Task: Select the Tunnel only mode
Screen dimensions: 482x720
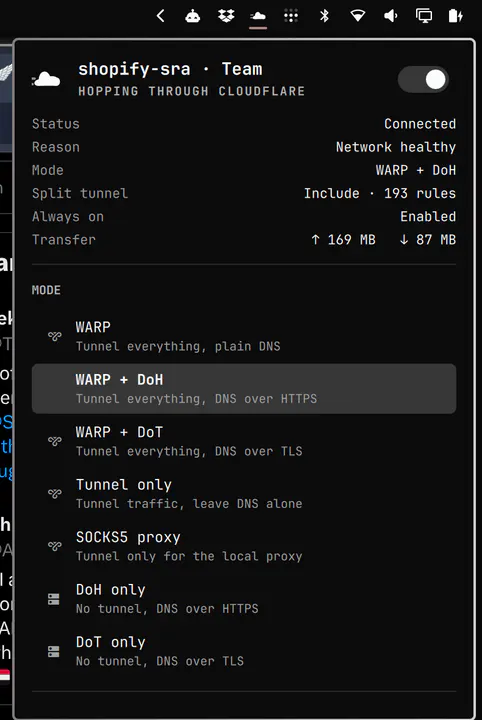Action: click(x=244, y=494)
